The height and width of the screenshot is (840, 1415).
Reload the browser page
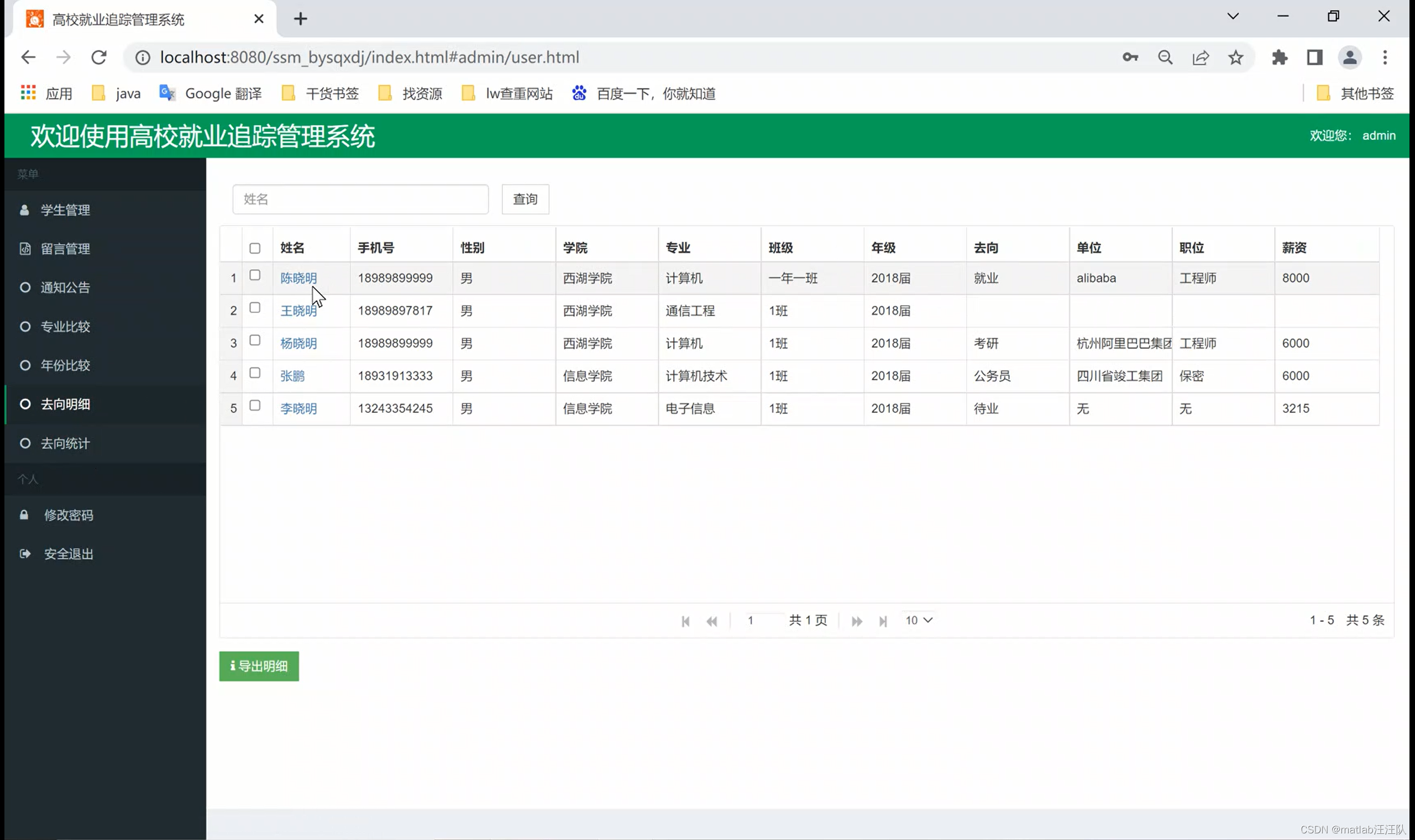coord(99,57)
